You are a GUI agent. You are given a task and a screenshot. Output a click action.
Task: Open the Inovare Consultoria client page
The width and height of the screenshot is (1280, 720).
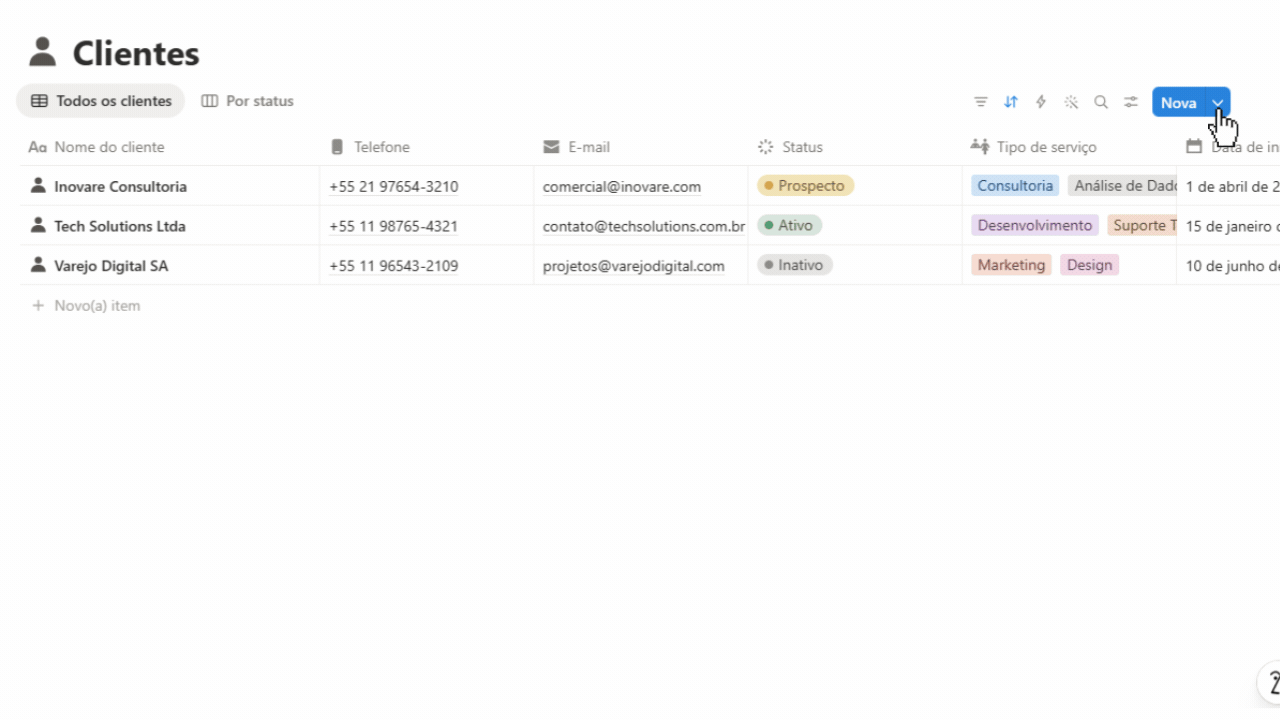[x=120, y=186]
